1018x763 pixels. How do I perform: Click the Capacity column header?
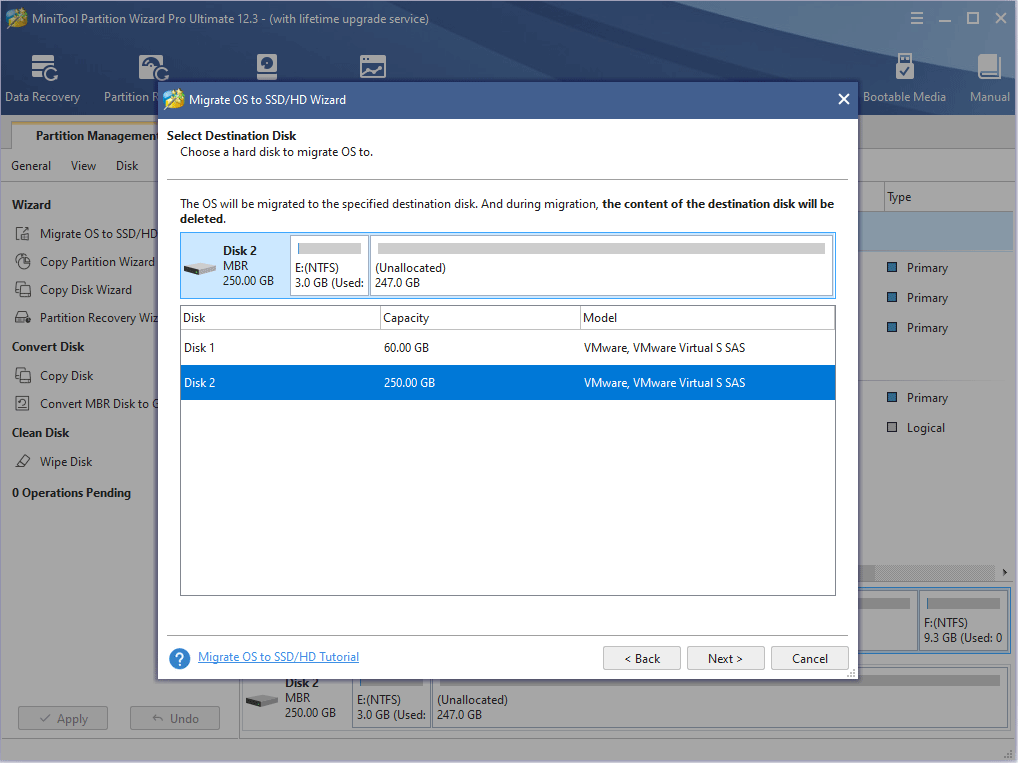point(480,318)
